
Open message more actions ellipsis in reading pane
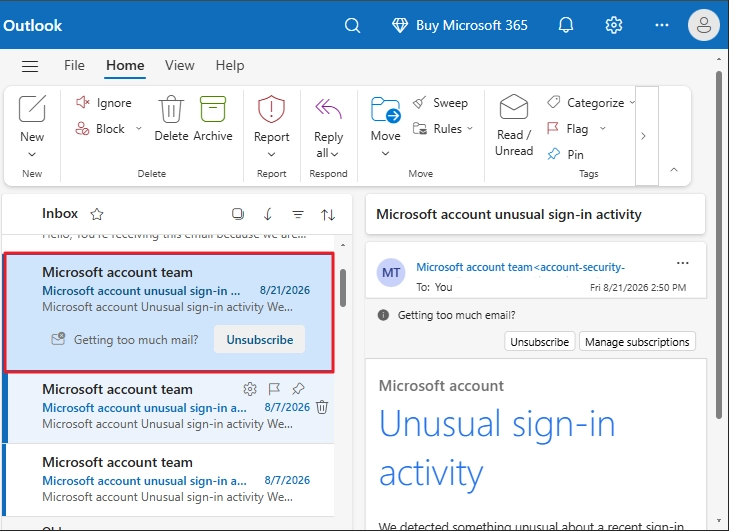click(683, 263)
